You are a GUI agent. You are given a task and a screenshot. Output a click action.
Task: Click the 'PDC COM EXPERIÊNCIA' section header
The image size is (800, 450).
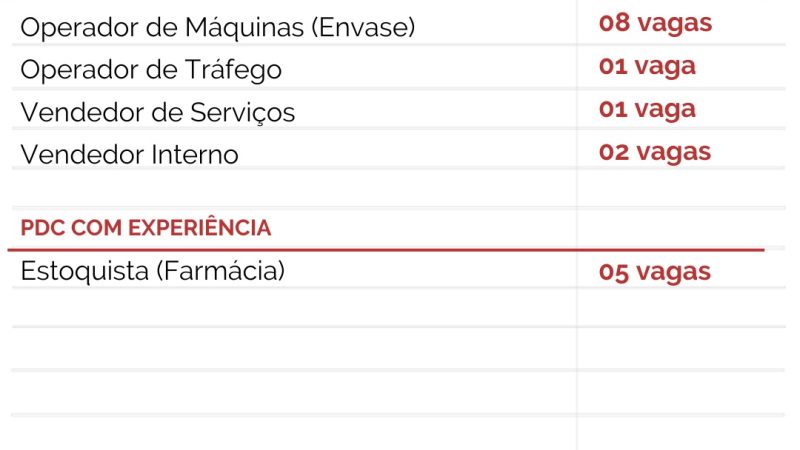click(x=146, y=228)
